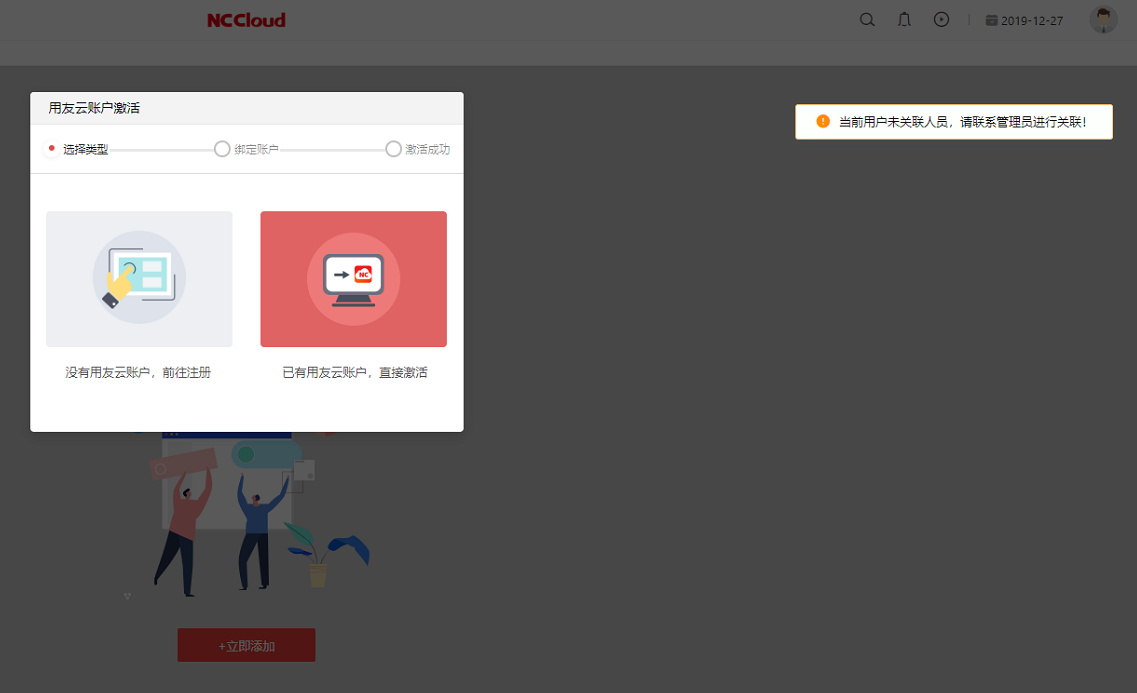This screenshot has height=693, width=1137.
Task: Open the notifications bell icon
Action: pyautogui.click(x=904, y=20)
